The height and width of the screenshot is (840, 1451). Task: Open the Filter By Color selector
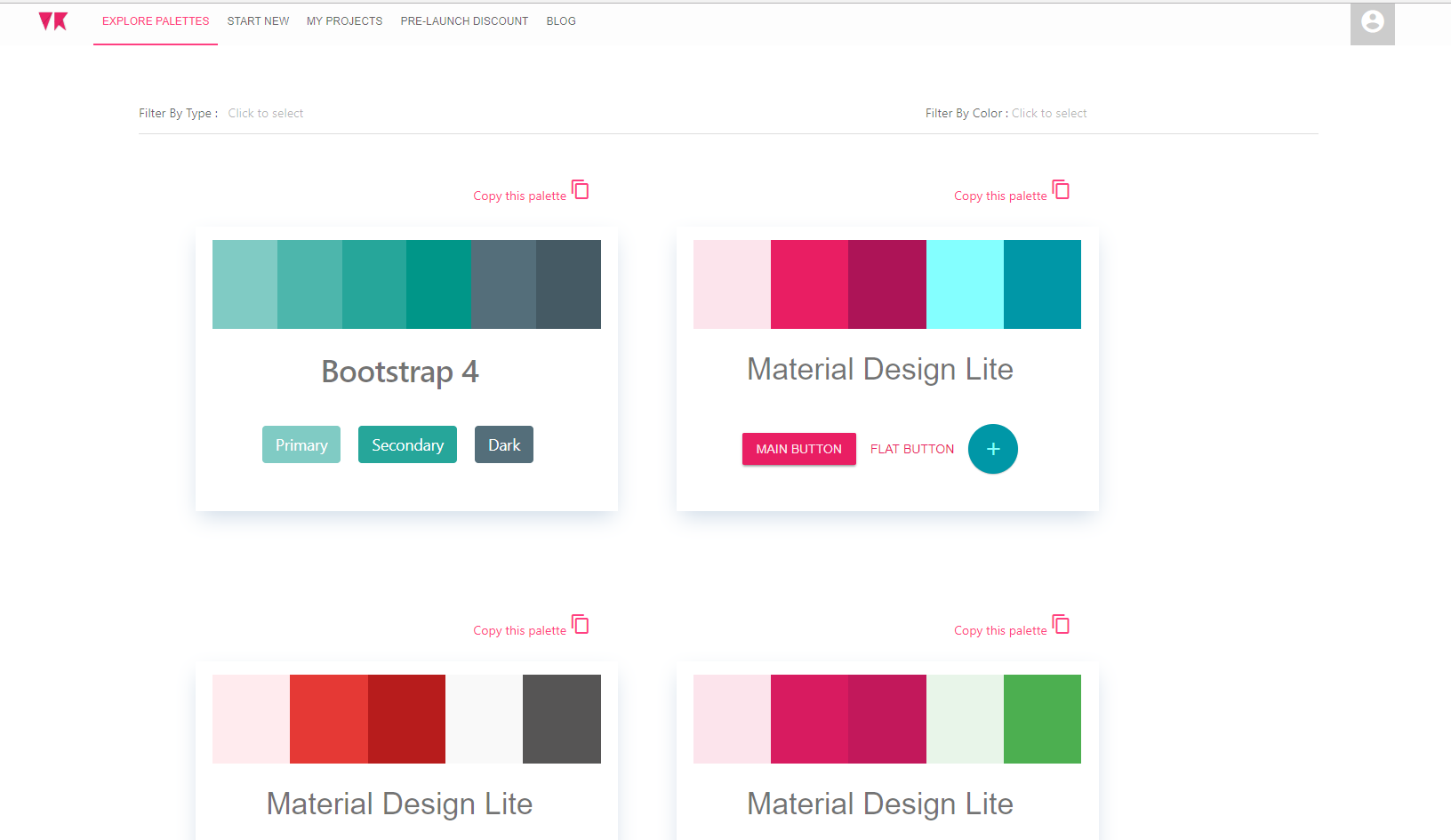[1049, 114]
